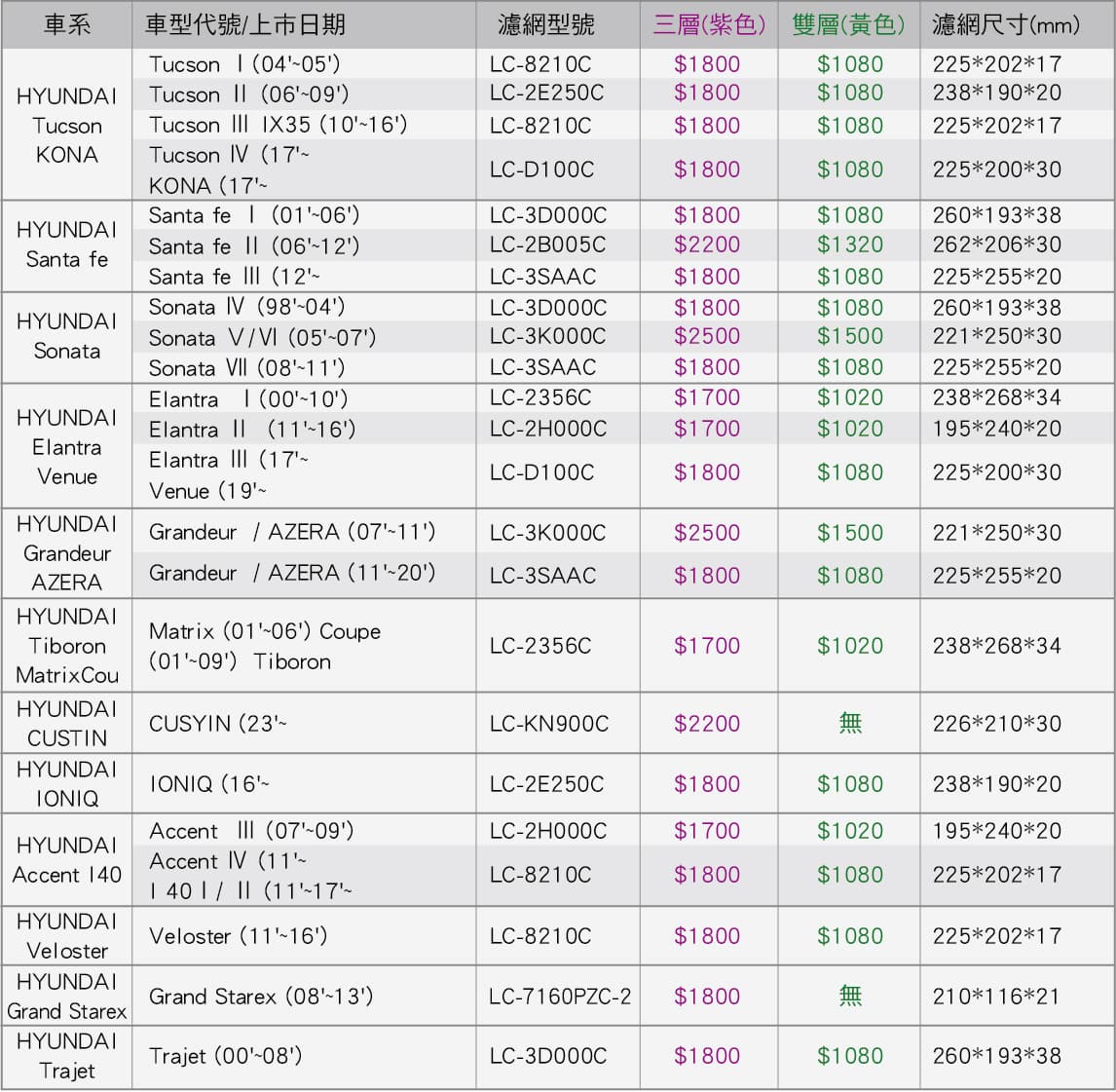Click the LC-8210C model in Veloster row
Image resolution: width=1116 pixels, height=1092 pixels.
coord(540,935)
